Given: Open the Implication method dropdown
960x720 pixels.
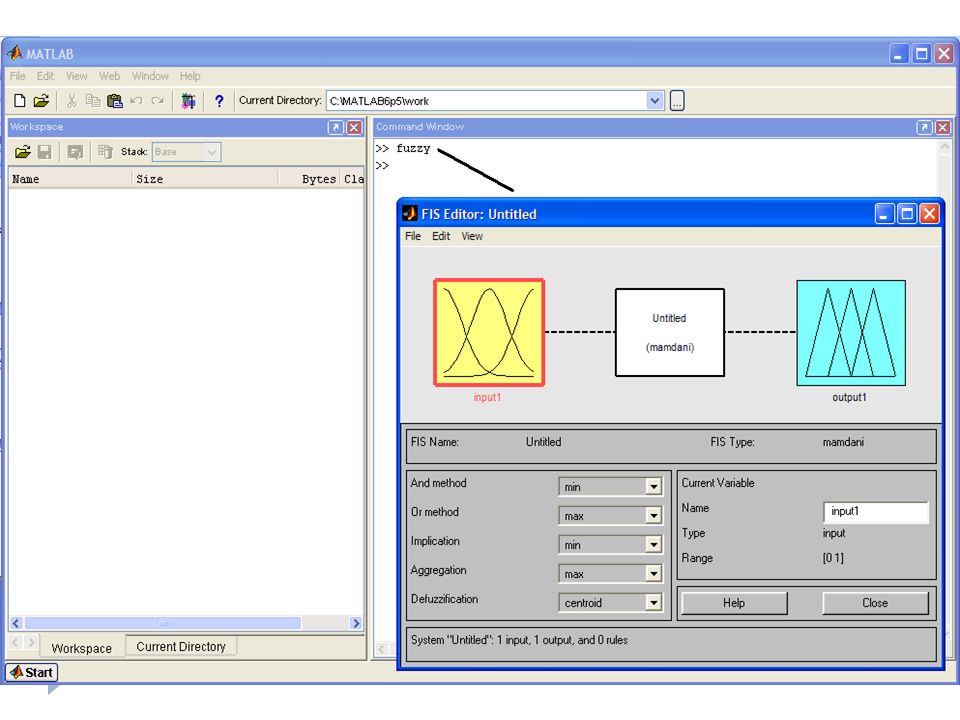Looking at the screenshot, I should click(x=654, y=545).
